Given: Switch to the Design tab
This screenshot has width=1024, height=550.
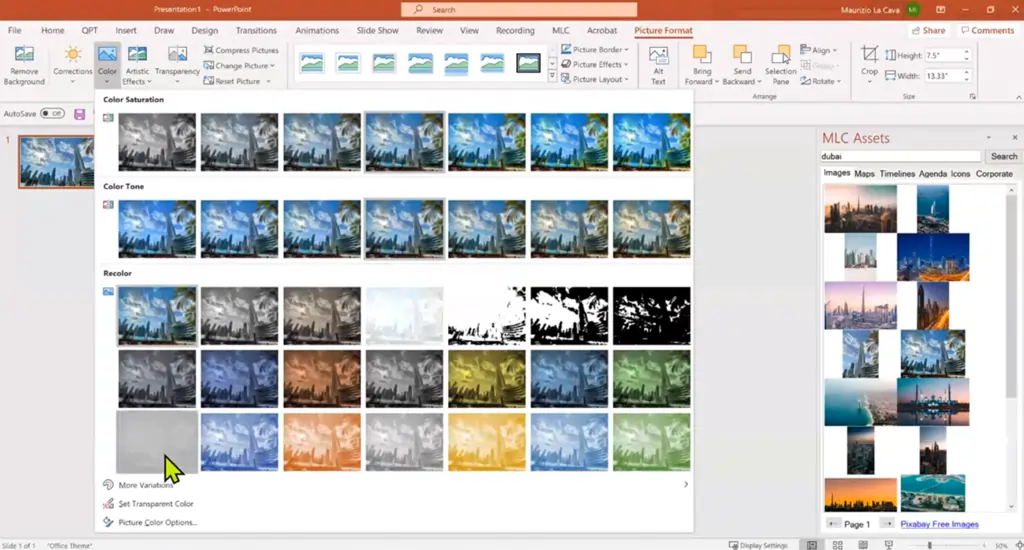Looking at the screenshot, I should tap(204, 31).
